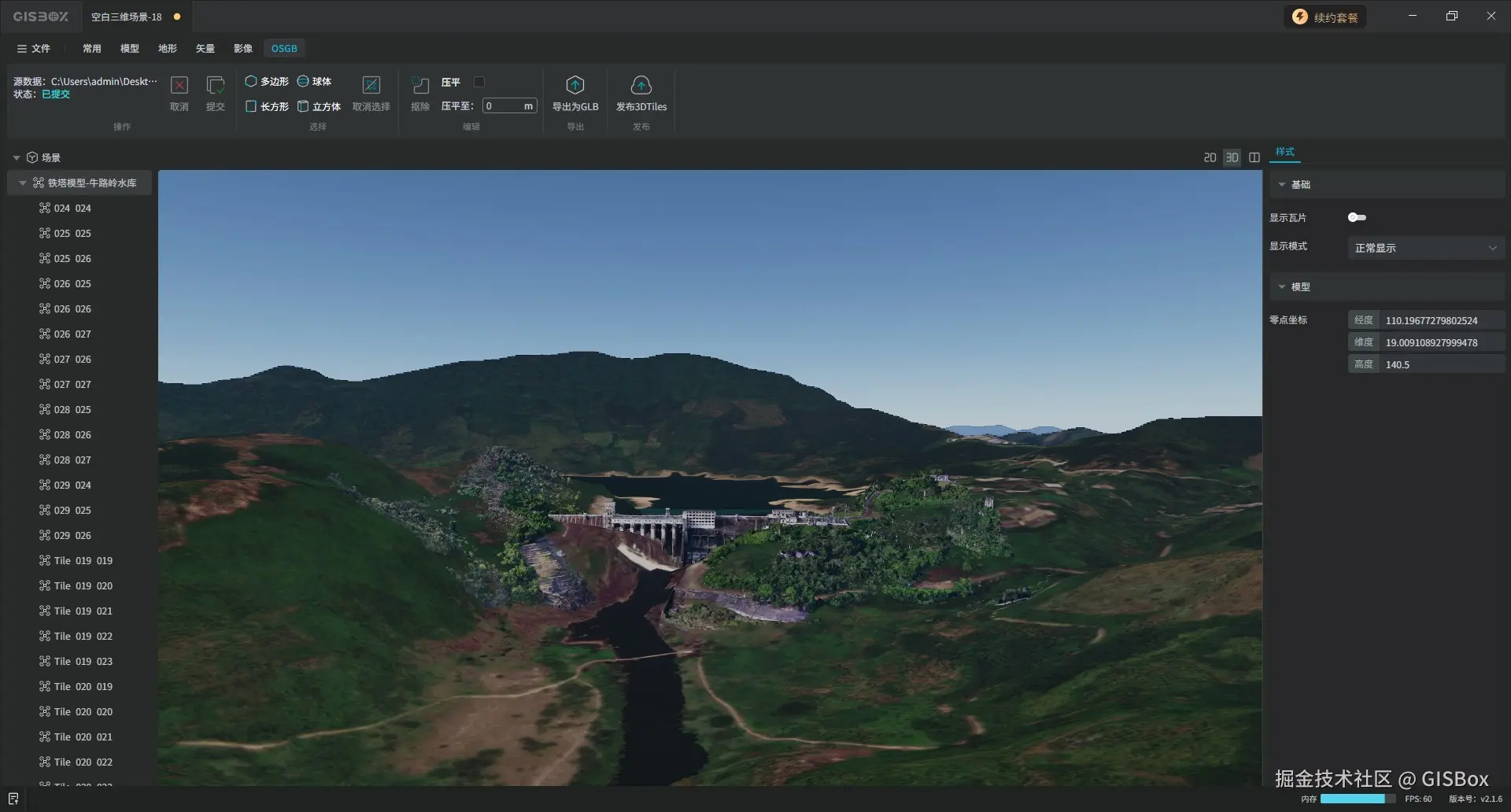This screenshot has width=1511, height=812.
Task: Select tree row 028 027
Action: (79, 460)
